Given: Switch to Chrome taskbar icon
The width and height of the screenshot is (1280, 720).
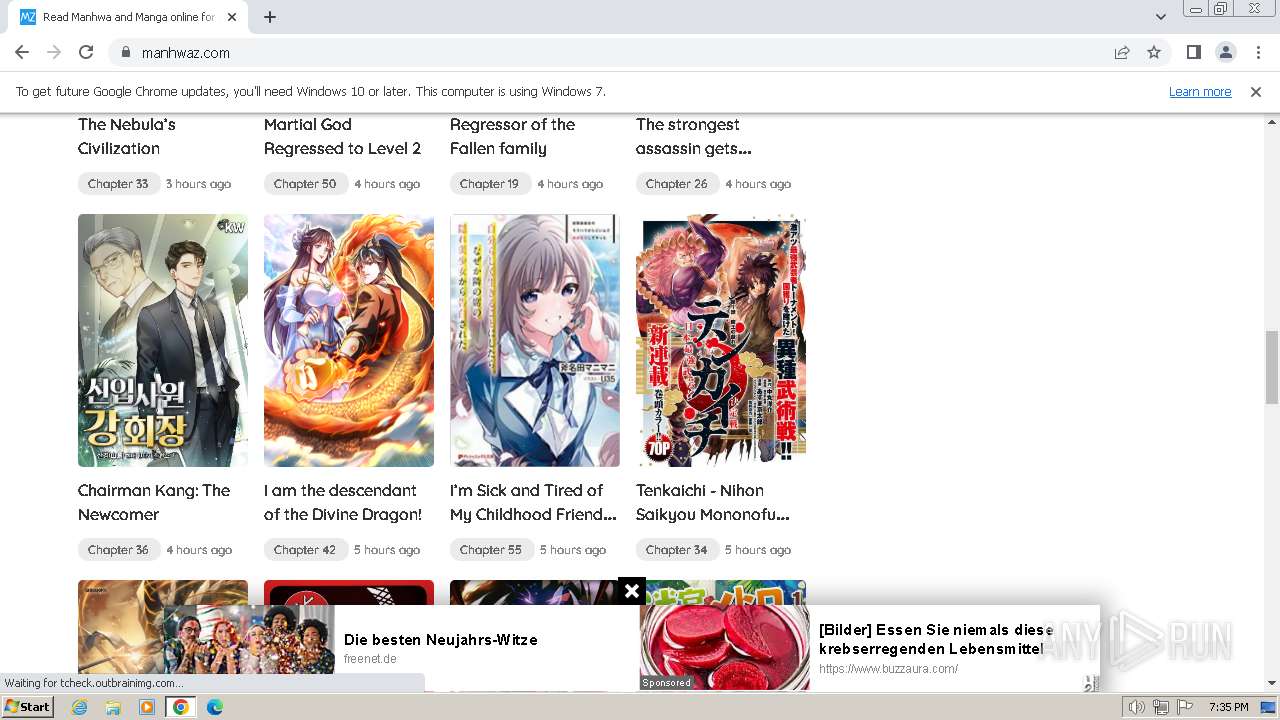Looking at the screenshot, I should [180, 707].
